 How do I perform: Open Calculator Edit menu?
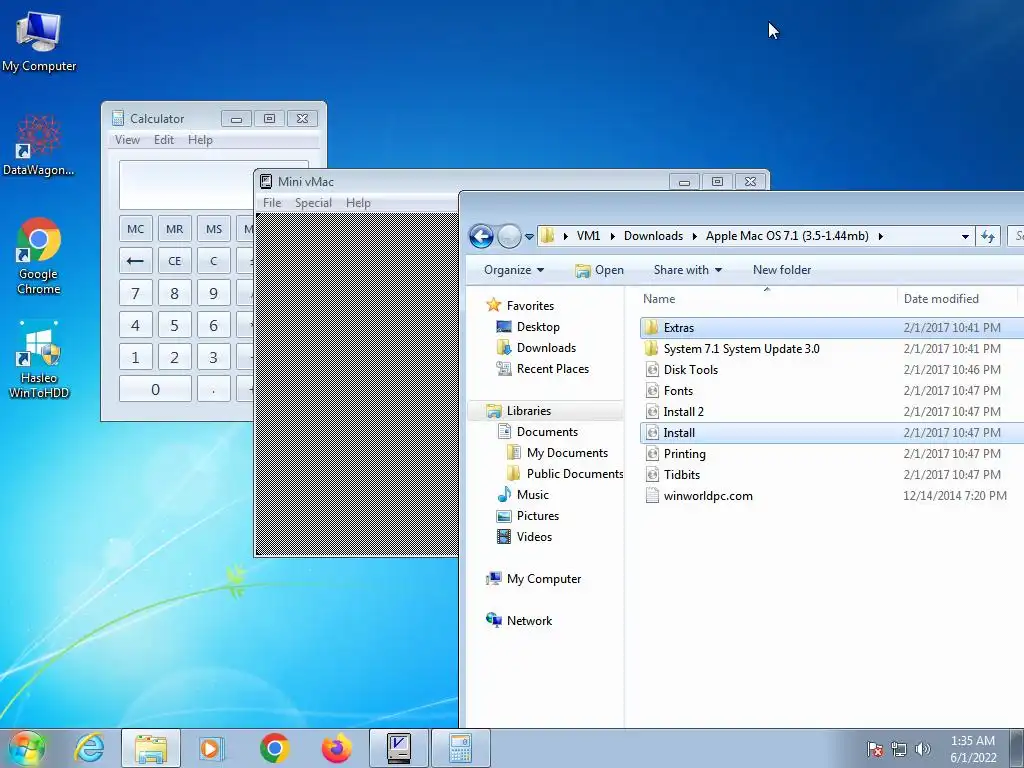point(164,140)
